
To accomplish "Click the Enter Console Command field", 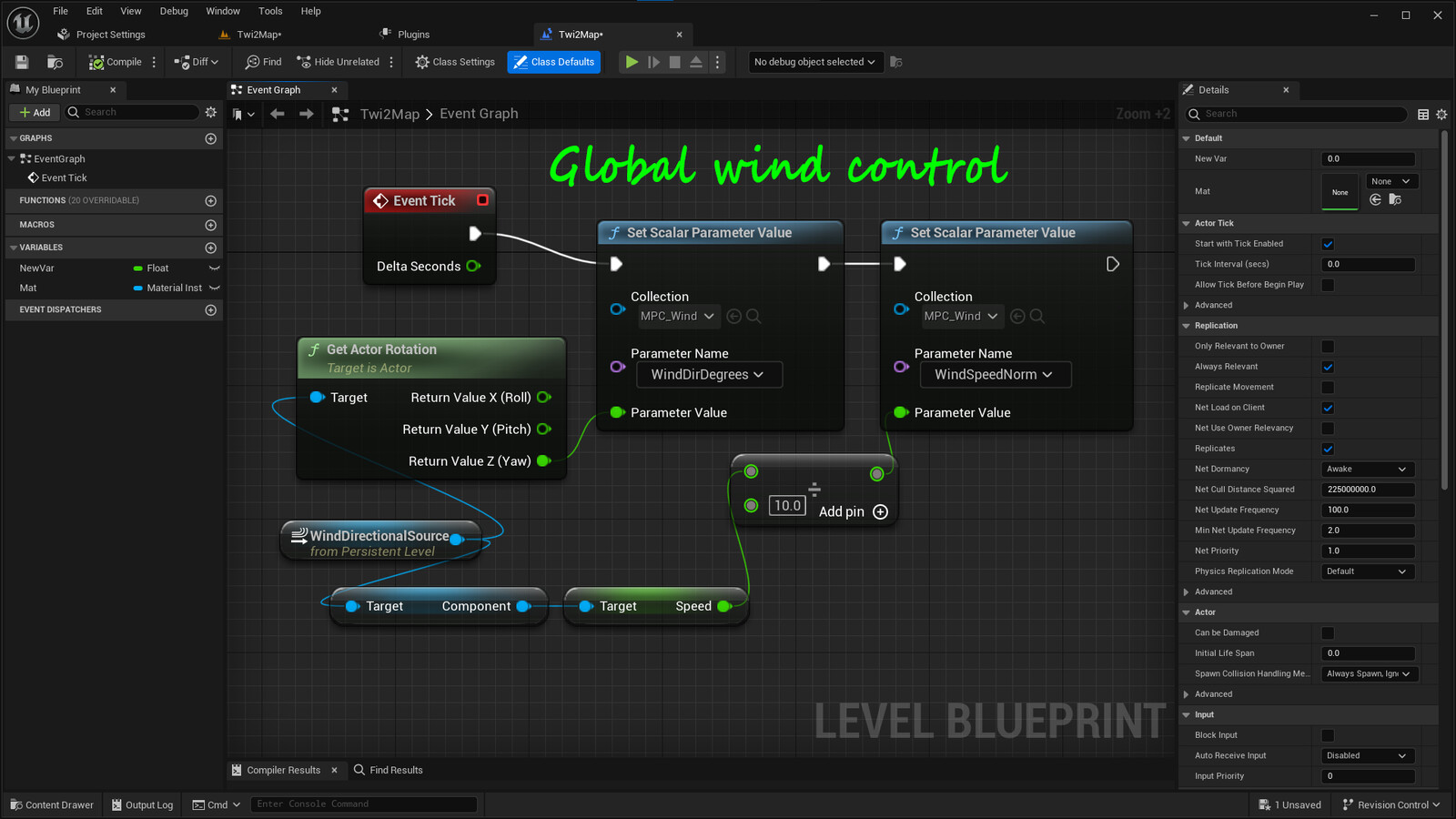I will (363, 804).
